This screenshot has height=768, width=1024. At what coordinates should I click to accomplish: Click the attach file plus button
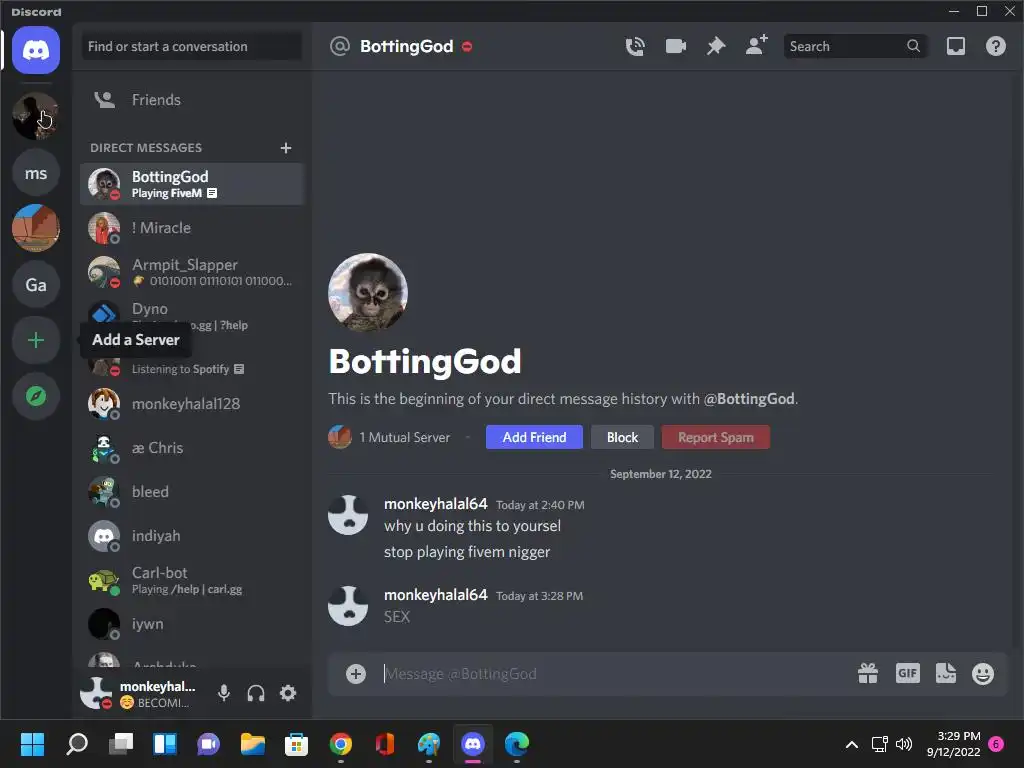[356, 673]
